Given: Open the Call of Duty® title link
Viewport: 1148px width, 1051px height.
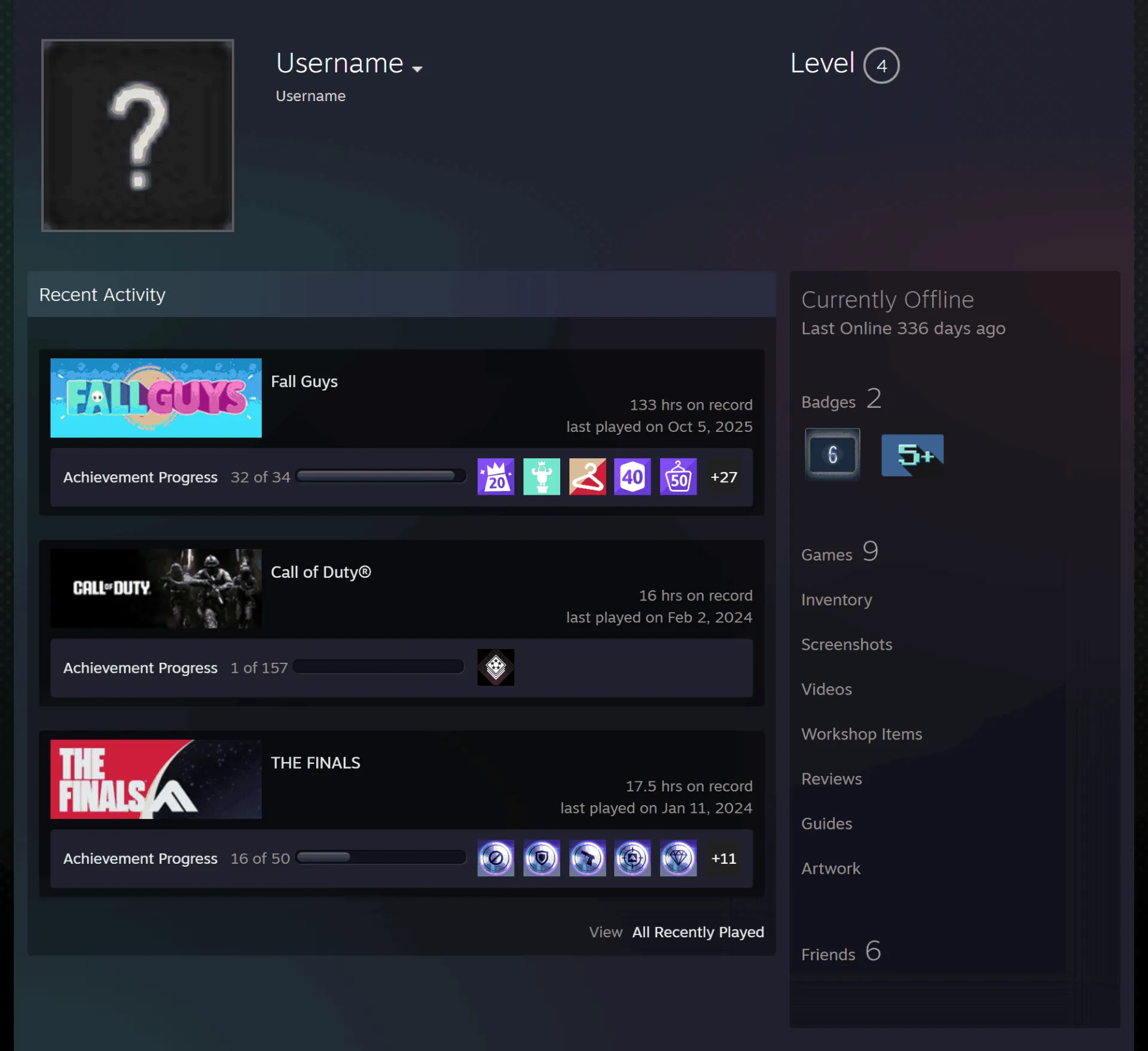Looking at the screenshot, I should (321, 572).
